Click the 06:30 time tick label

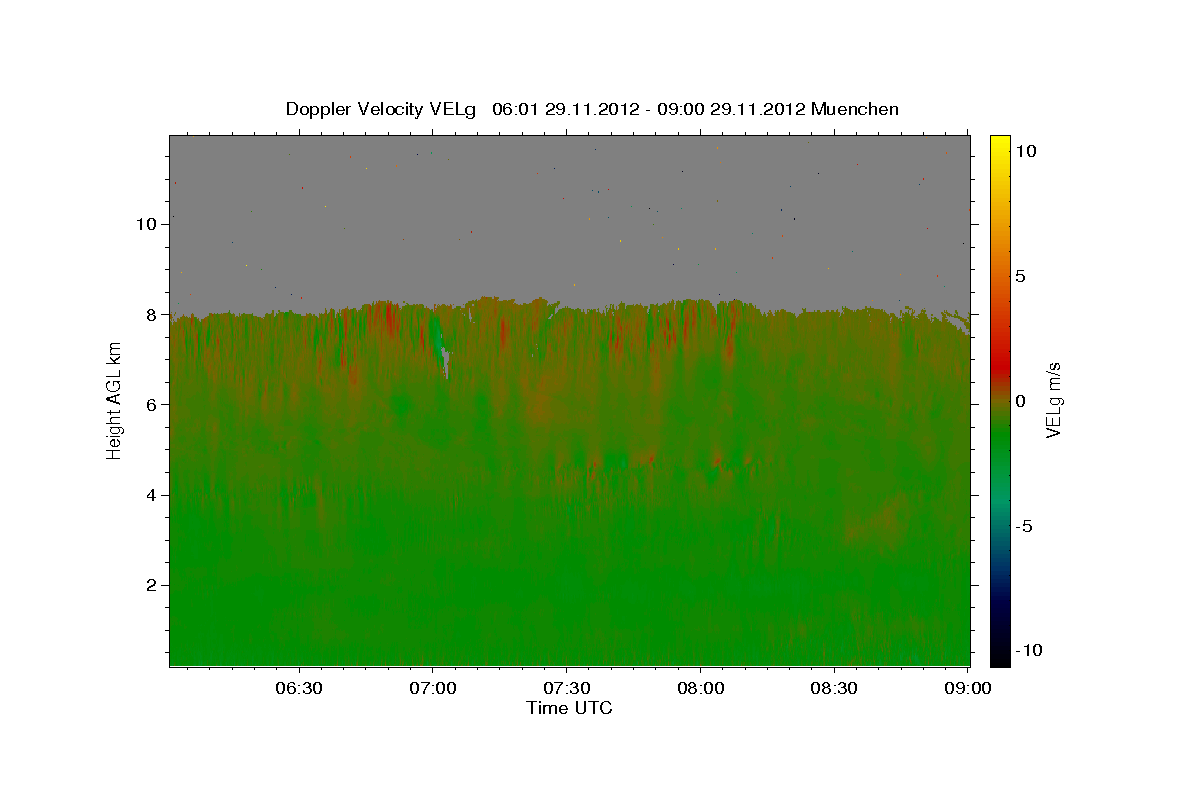click(299, 689)
